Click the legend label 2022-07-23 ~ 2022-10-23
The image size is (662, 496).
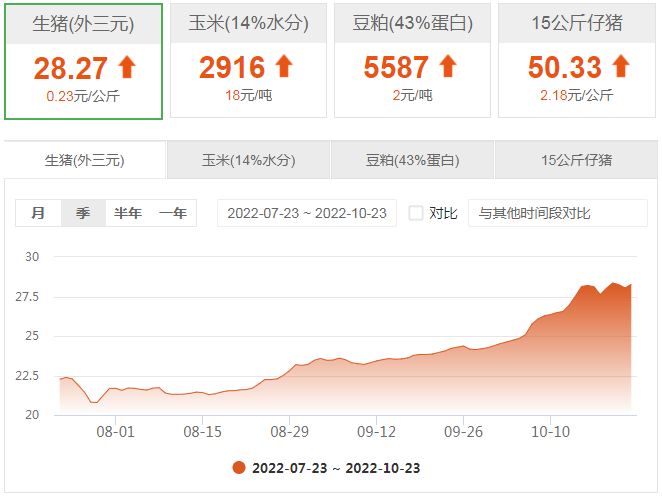coord(336,468)
